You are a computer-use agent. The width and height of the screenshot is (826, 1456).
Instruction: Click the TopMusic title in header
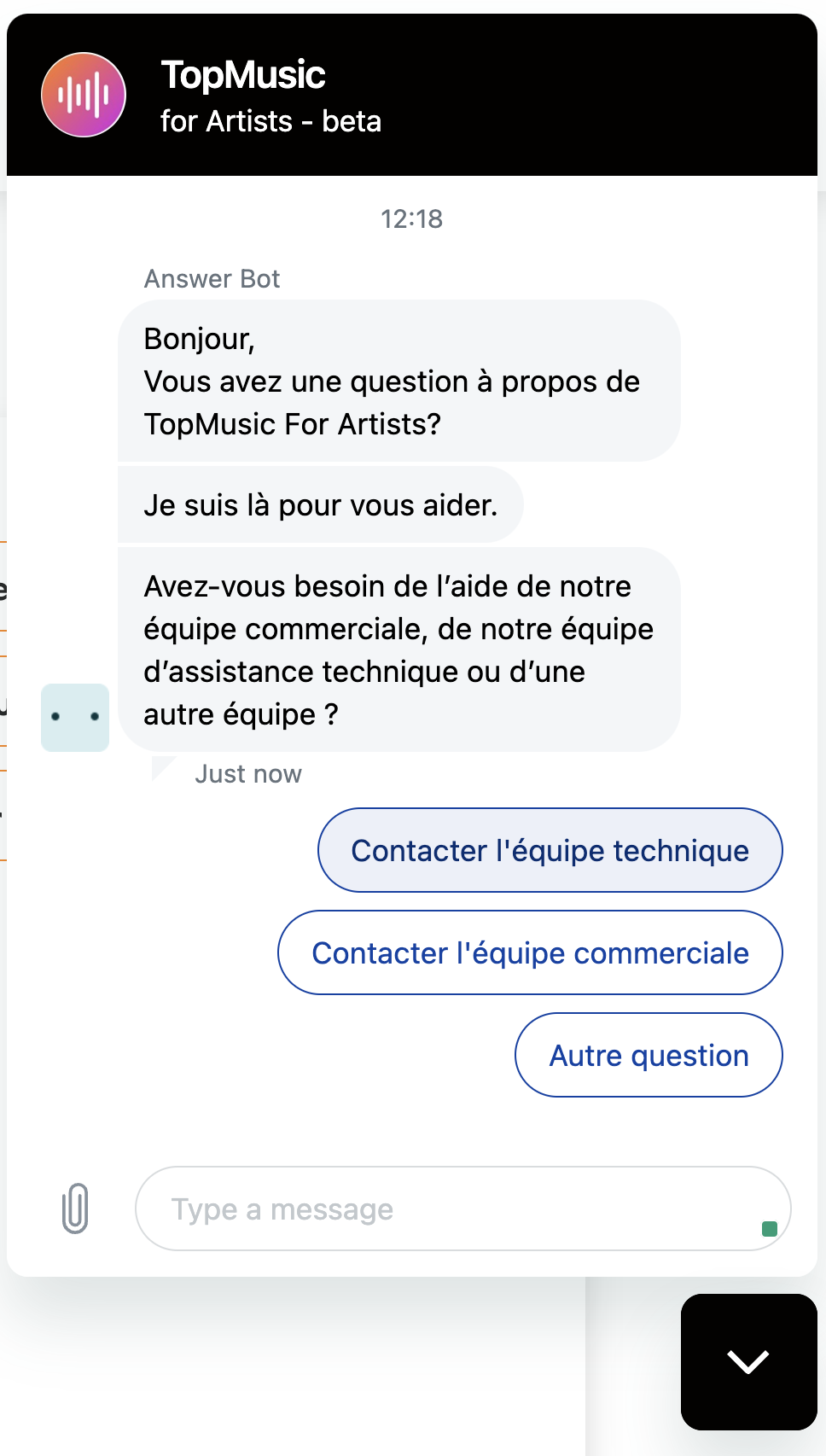pos(243,75)
